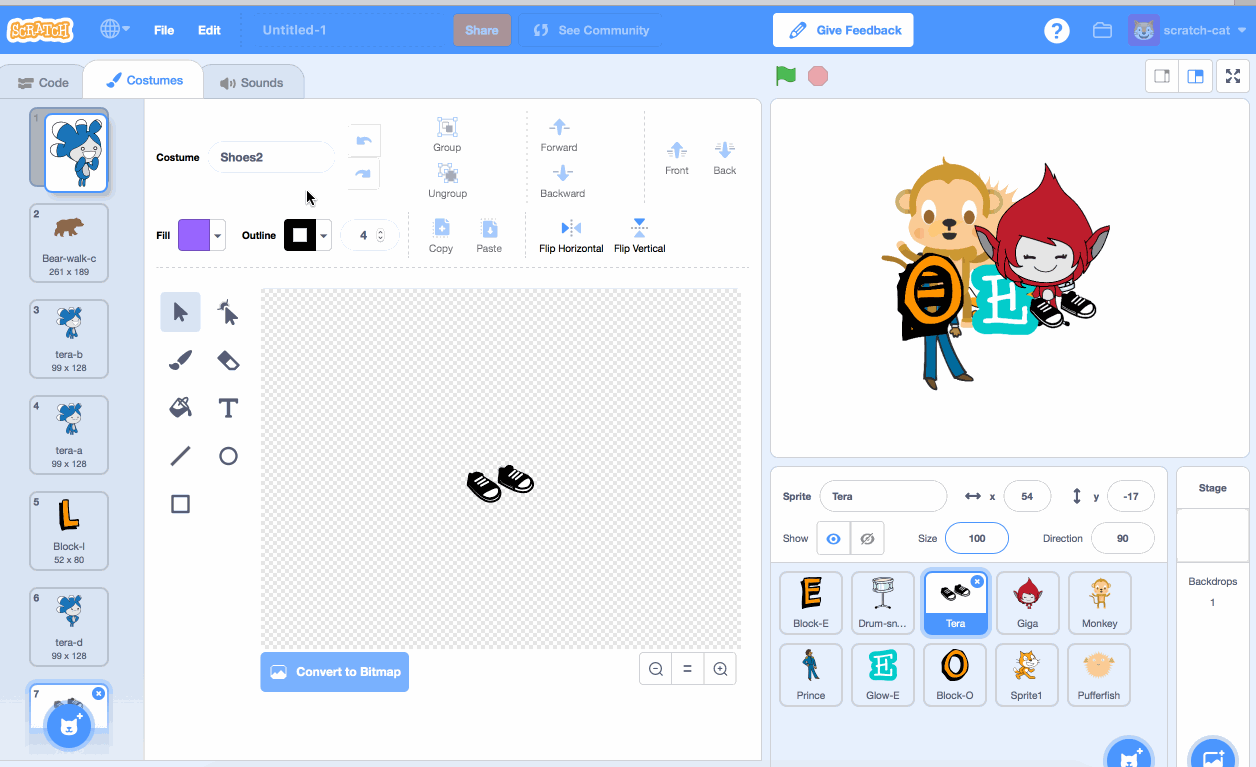This screenshot has width=1256, height=767.
Task: Enter full screen stage mode
Action: click(x=1233, y=76)
